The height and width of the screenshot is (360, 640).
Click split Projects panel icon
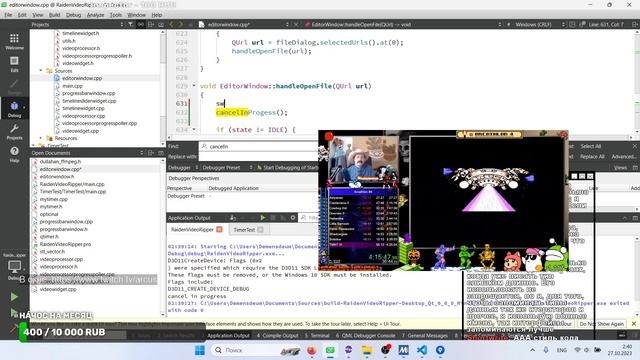(x=151, y=24)
